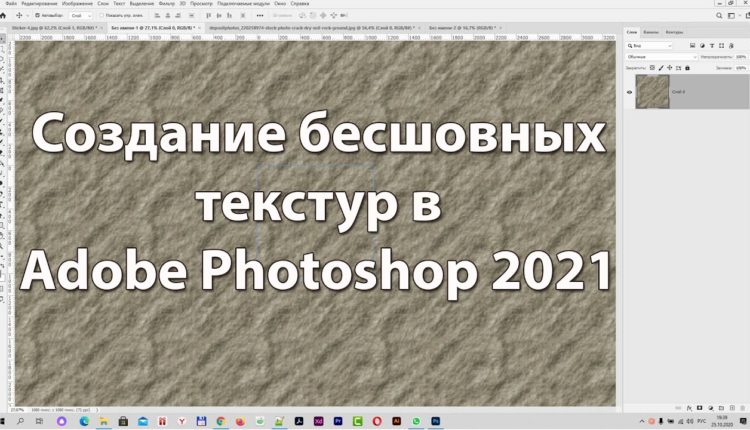
Task: Switch to the Каналы panel tab
Action: (651, 32)
